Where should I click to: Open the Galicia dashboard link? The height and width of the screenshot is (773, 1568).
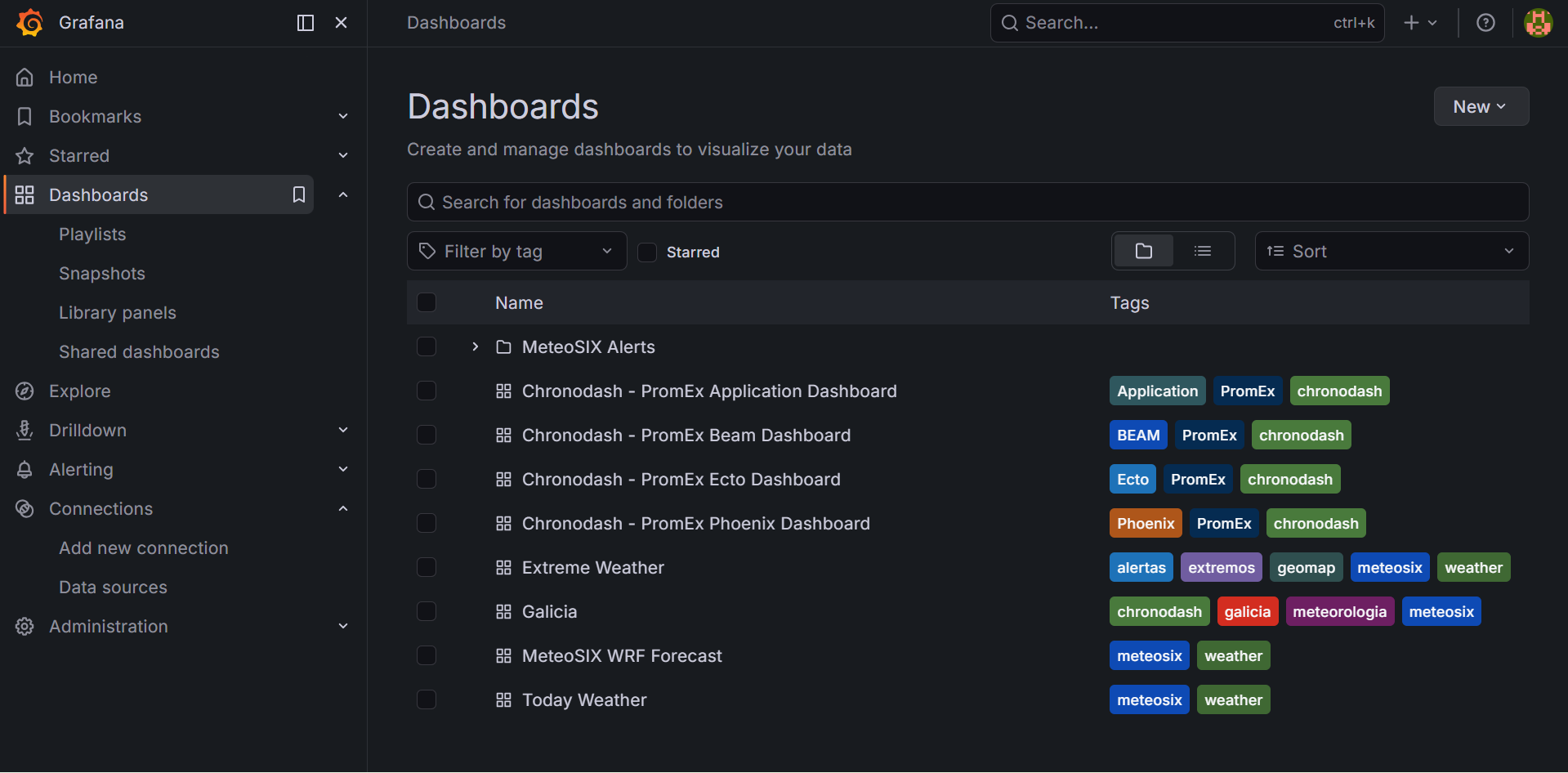pos(549,612)
